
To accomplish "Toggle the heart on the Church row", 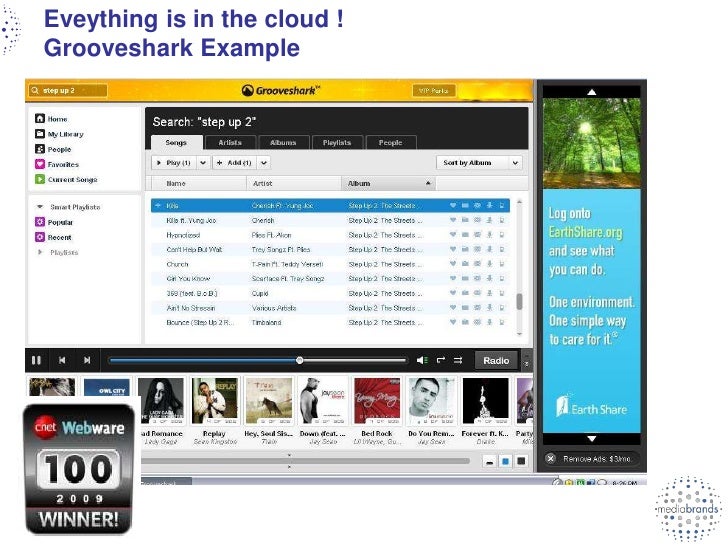I will coord(453,264).
